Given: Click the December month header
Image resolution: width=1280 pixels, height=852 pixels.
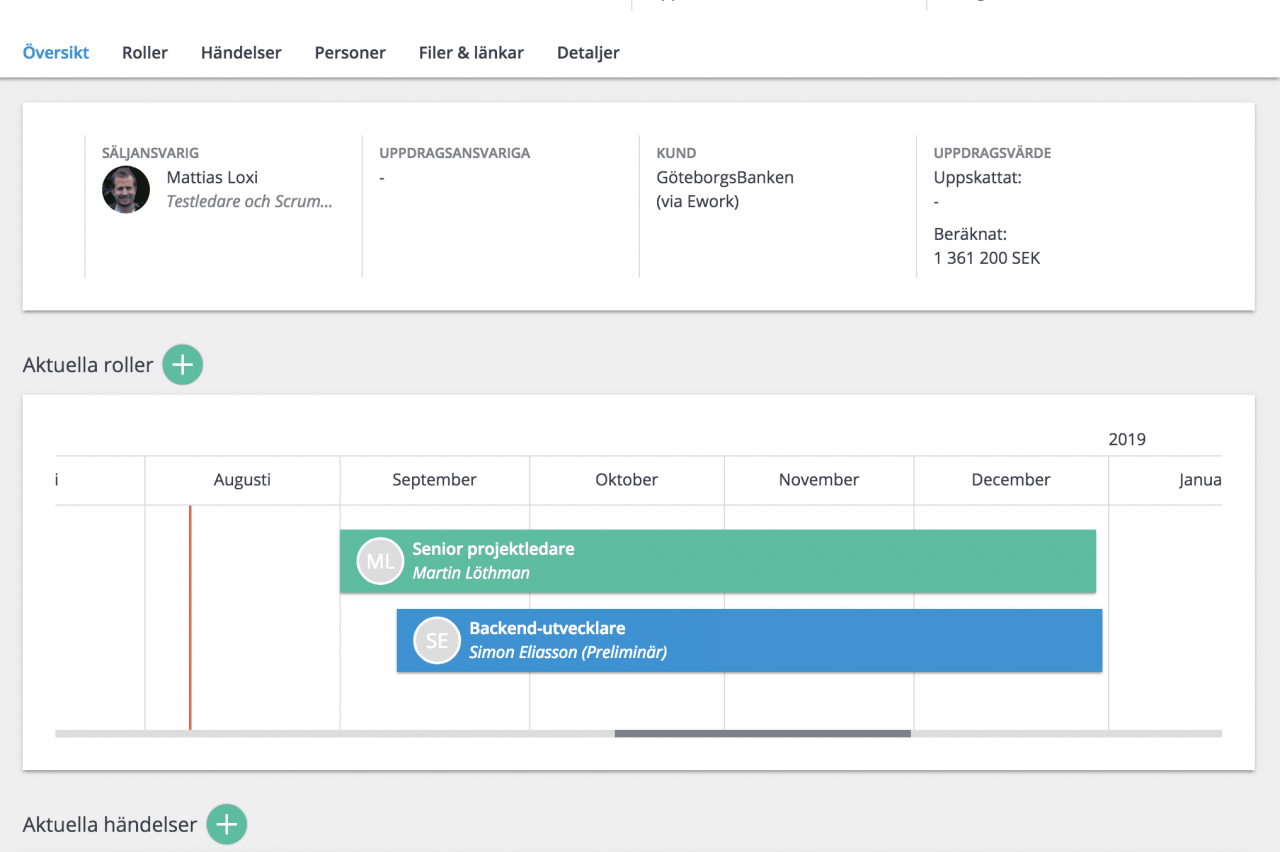Looking at the screenshot, I should click(1010, 480).
